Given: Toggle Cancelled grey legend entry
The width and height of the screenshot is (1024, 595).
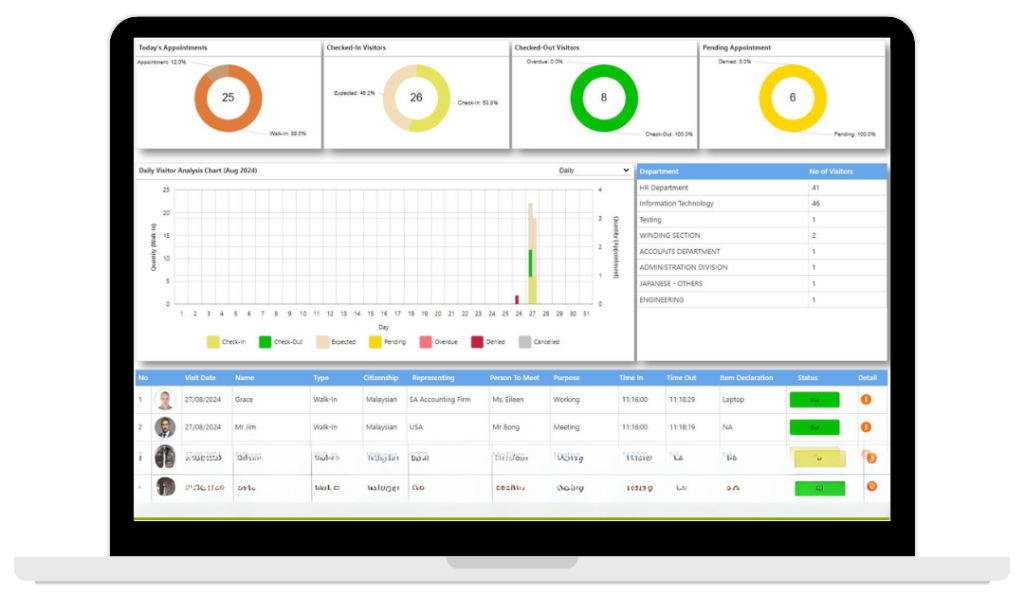Looking at the screenshot, I should 539,342.
